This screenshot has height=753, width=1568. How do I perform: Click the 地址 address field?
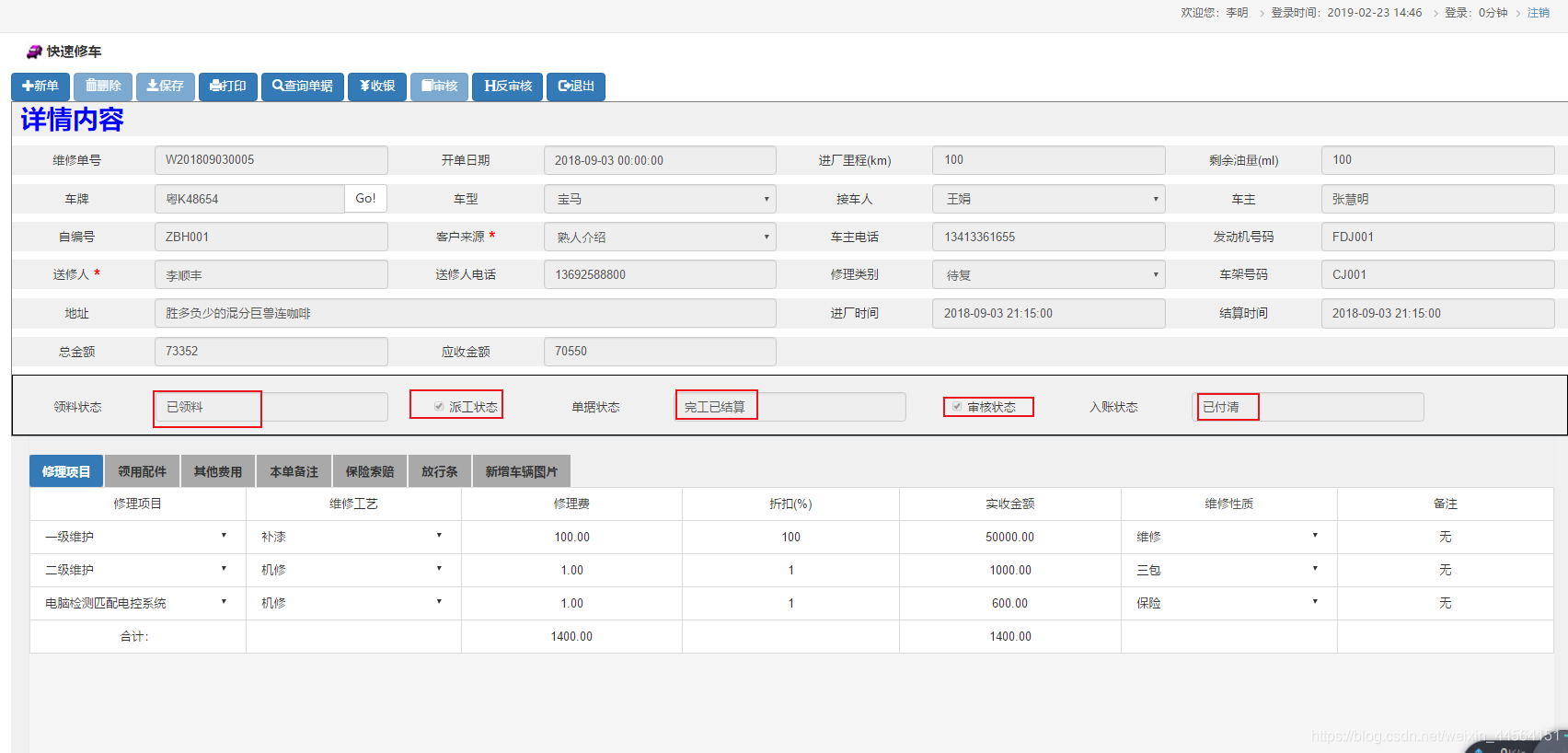pyautogui.click(x=466, y=313)
